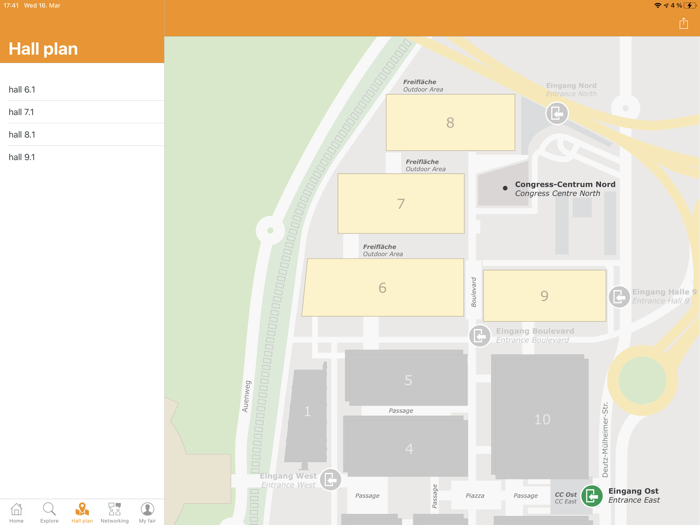Viewport: 700px width, 525px height.
Task: Tap the battery indicator in status bar
Action: click(690, 5)
